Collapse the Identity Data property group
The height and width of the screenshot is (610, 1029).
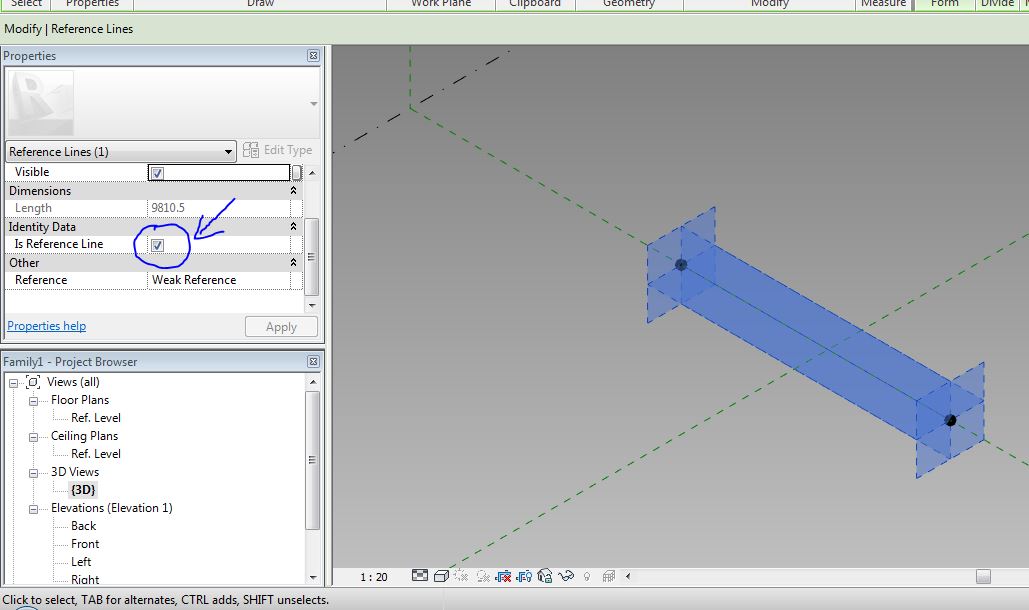pos(293,226)
